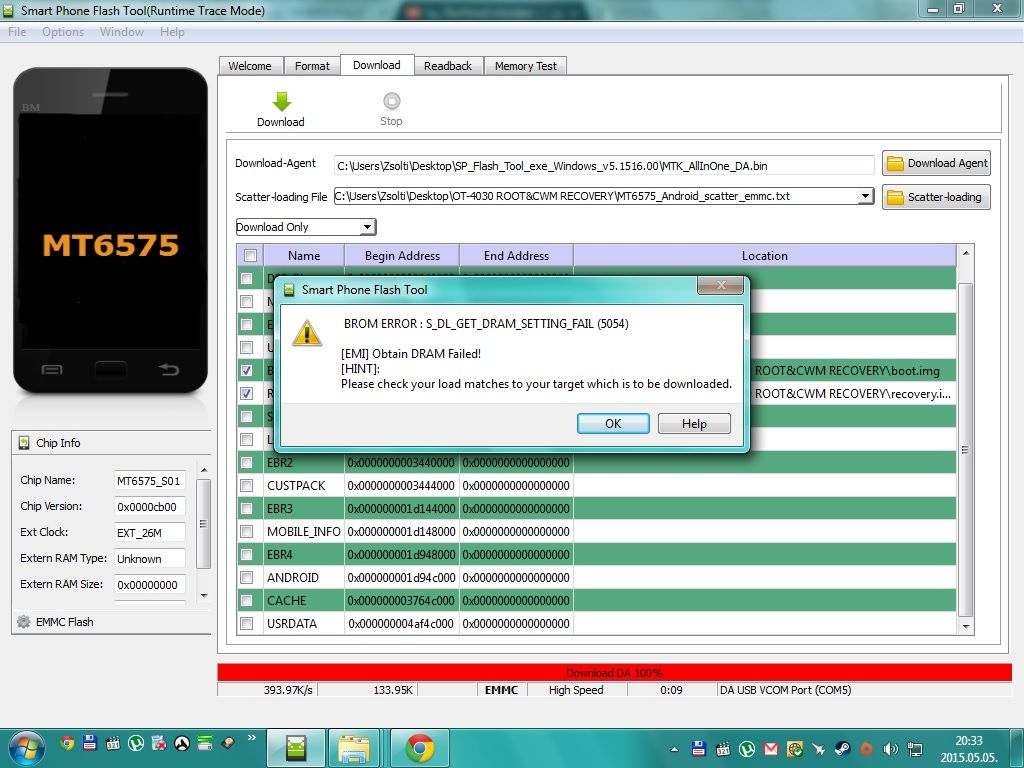Click the Download Agent browse button
Image resolution: width=1024 pixels, height=768 pixels.
[x=936, y=163]
